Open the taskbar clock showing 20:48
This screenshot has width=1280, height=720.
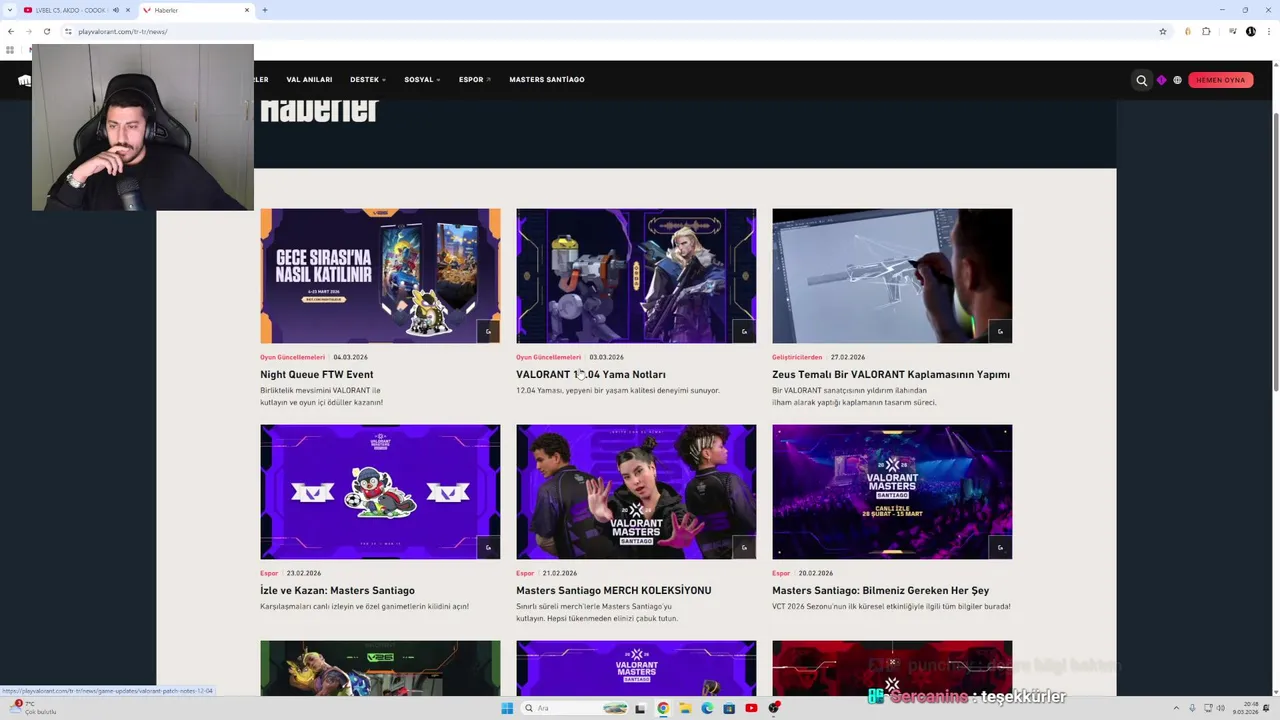coord(1246,708)
